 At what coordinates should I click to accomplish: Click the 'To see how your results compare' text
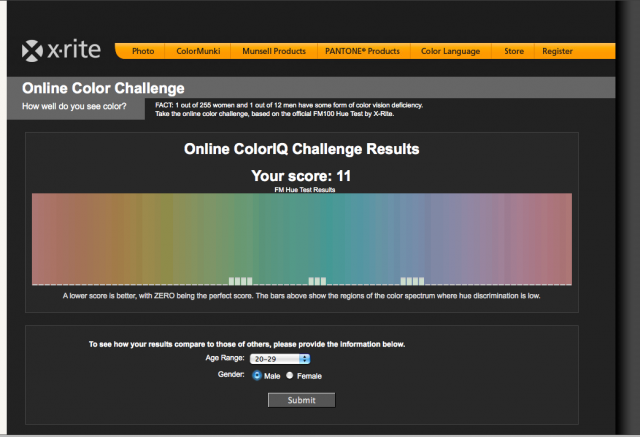coord(247,344)
